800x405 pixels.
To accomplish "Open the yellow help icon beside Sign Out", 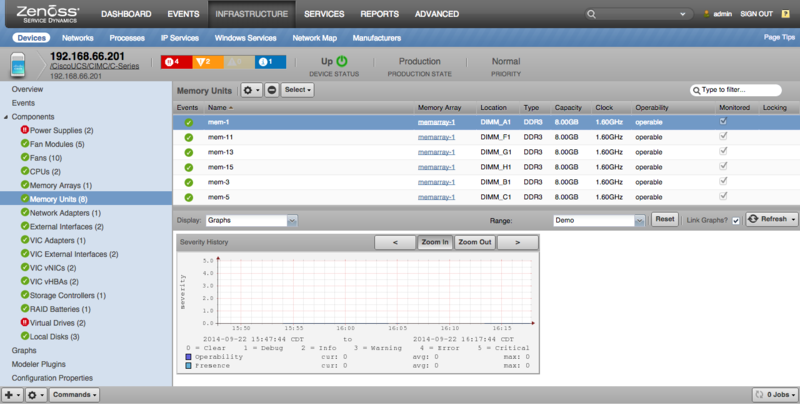I will (x=786, y=14).
